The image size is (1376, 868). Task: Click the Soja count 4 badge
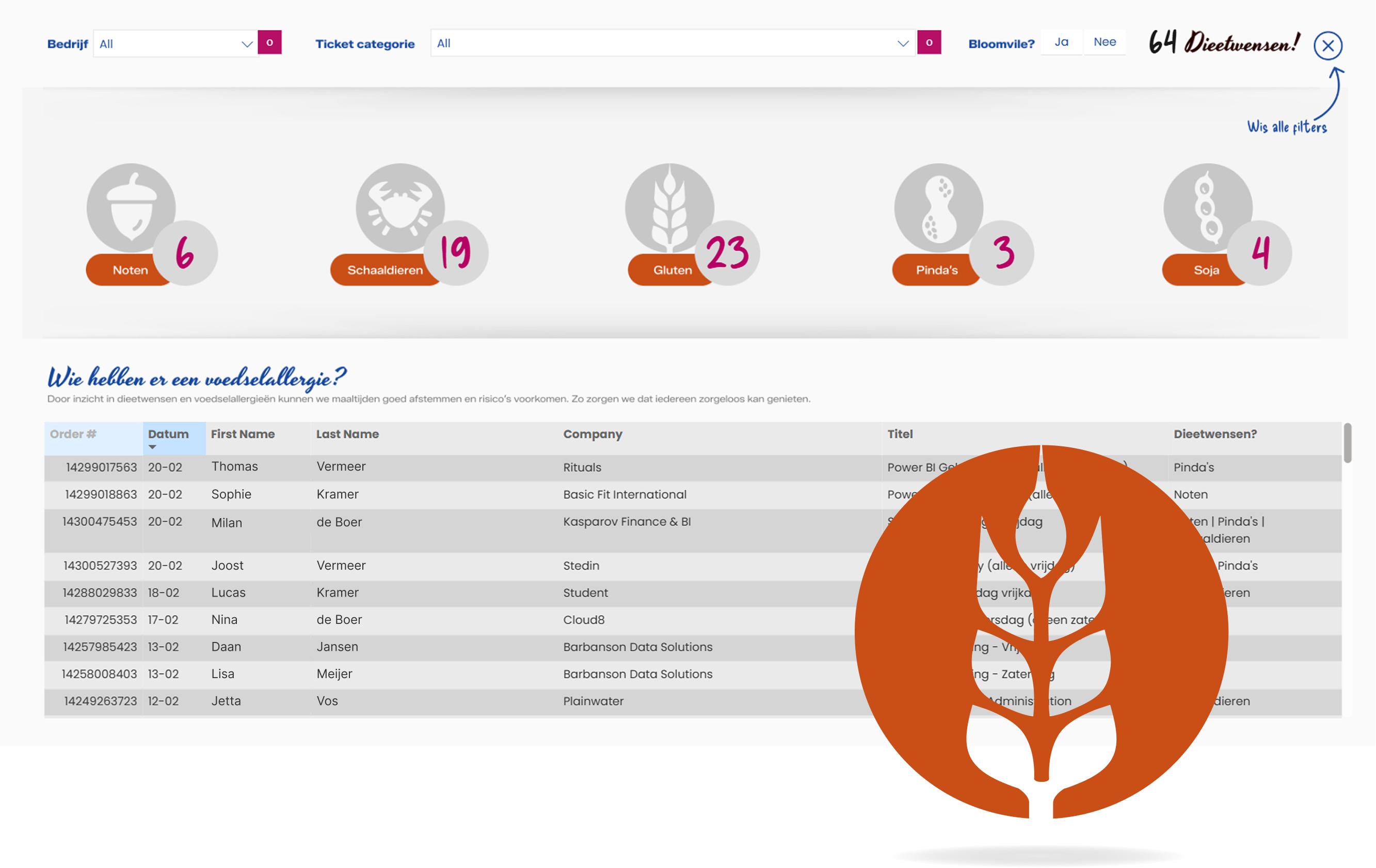[1259, 252]
